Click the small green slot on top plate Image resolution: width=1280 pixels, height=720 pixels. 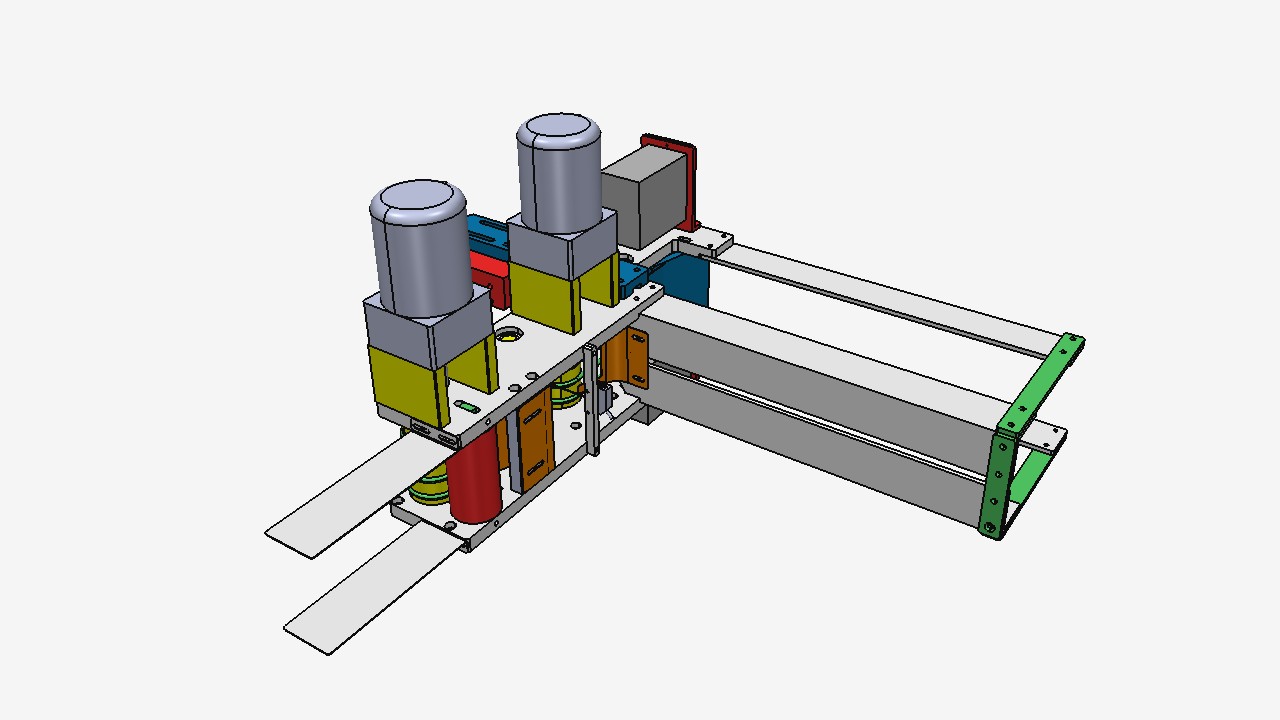[x=467, y=406]
